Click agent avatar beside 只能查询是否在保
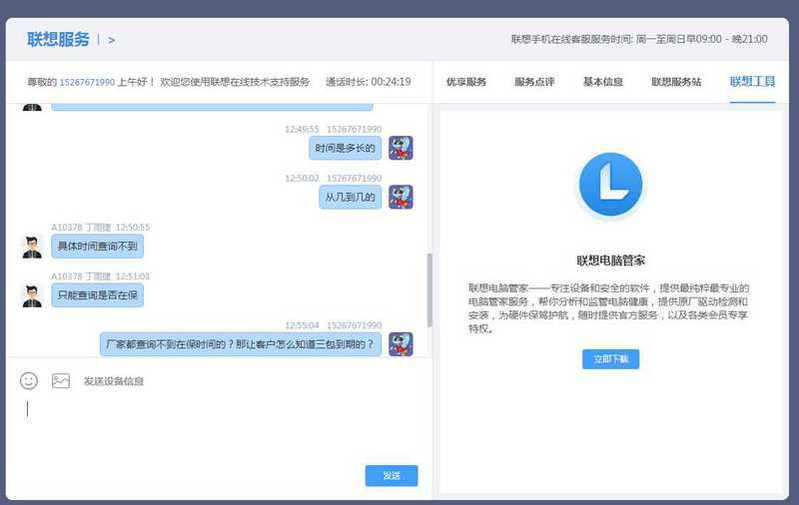 point(32,296)
